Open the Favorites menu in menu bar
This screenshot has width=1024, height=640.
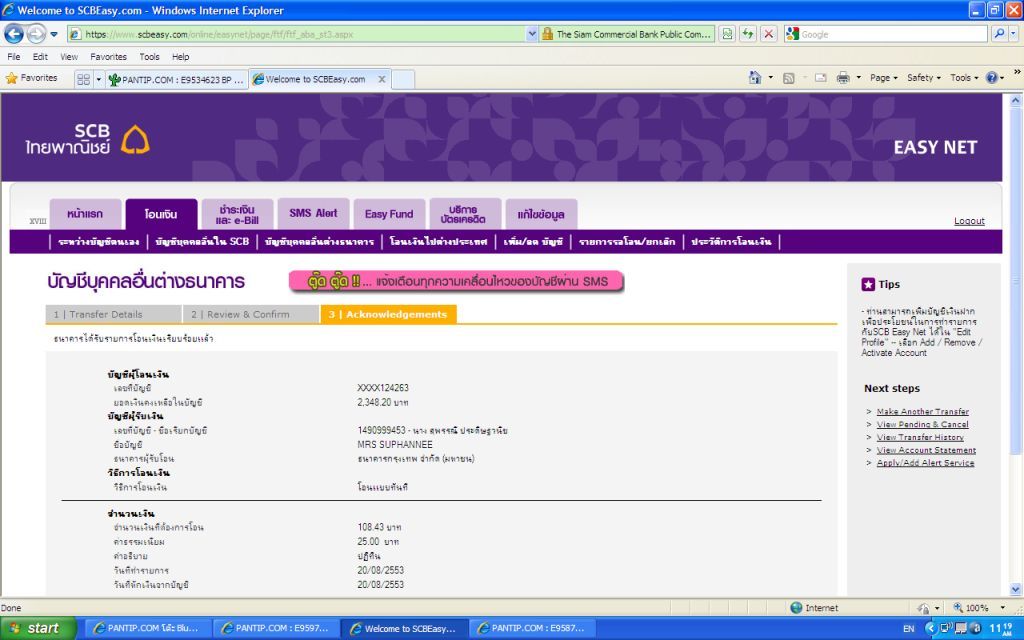[108, 57]
